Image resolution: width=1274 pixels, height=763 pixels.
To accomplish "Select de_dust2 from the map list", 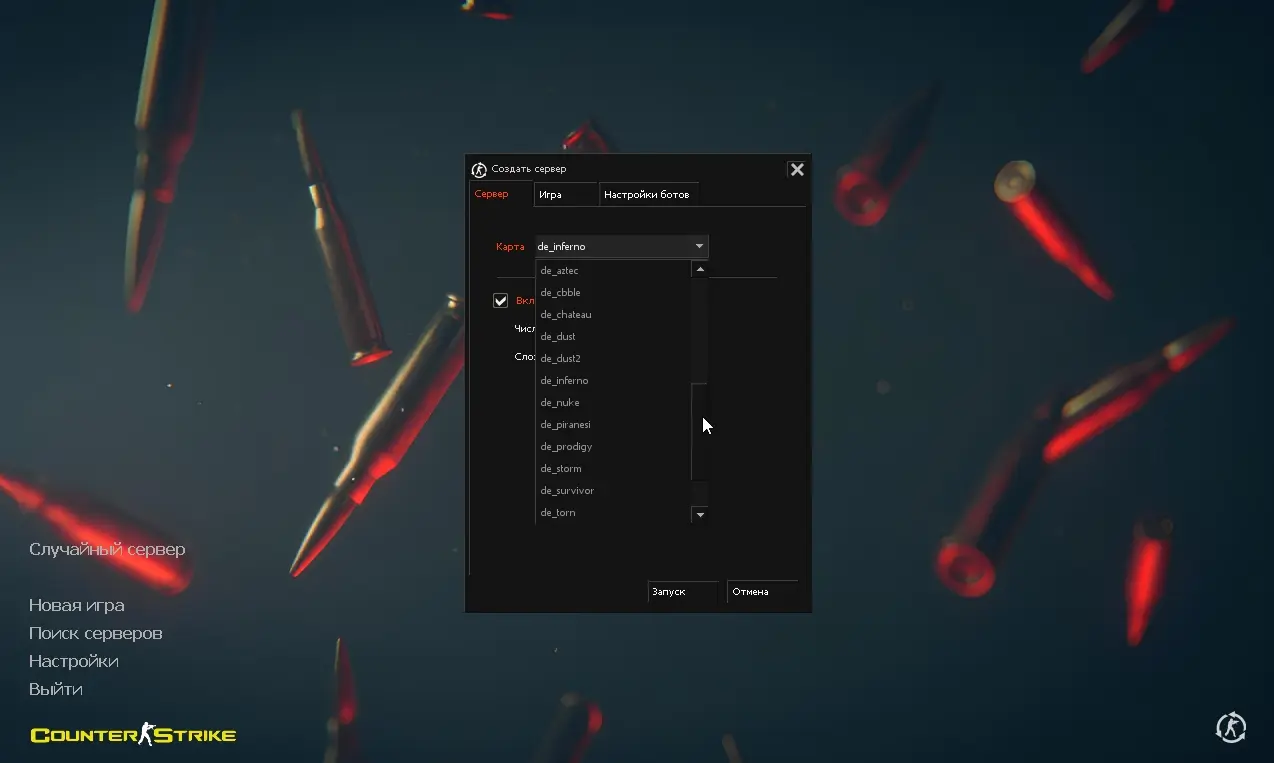I will pos(561,359).
